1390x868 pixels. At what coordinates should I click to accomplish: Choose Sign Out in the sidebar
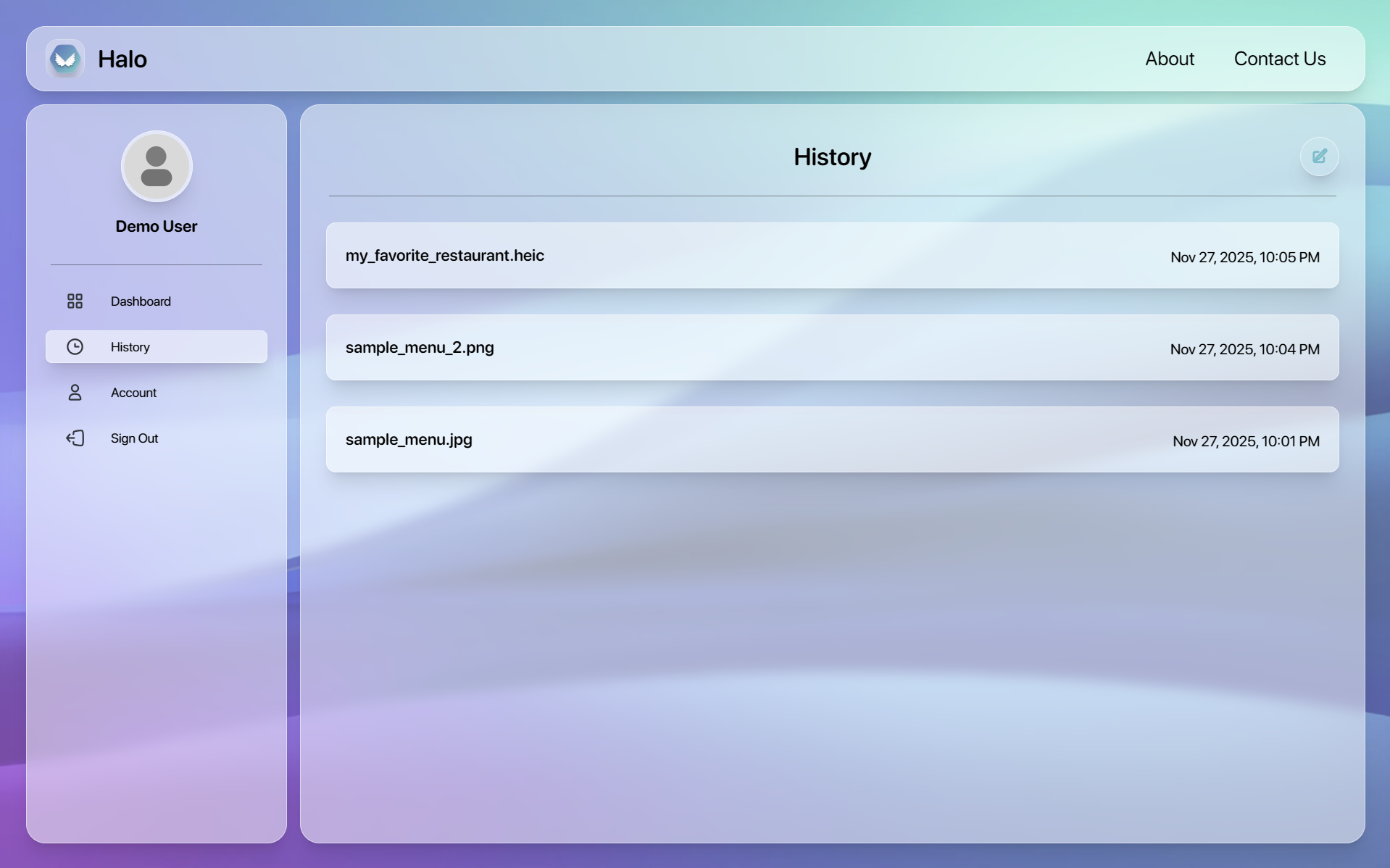(157, 438)
